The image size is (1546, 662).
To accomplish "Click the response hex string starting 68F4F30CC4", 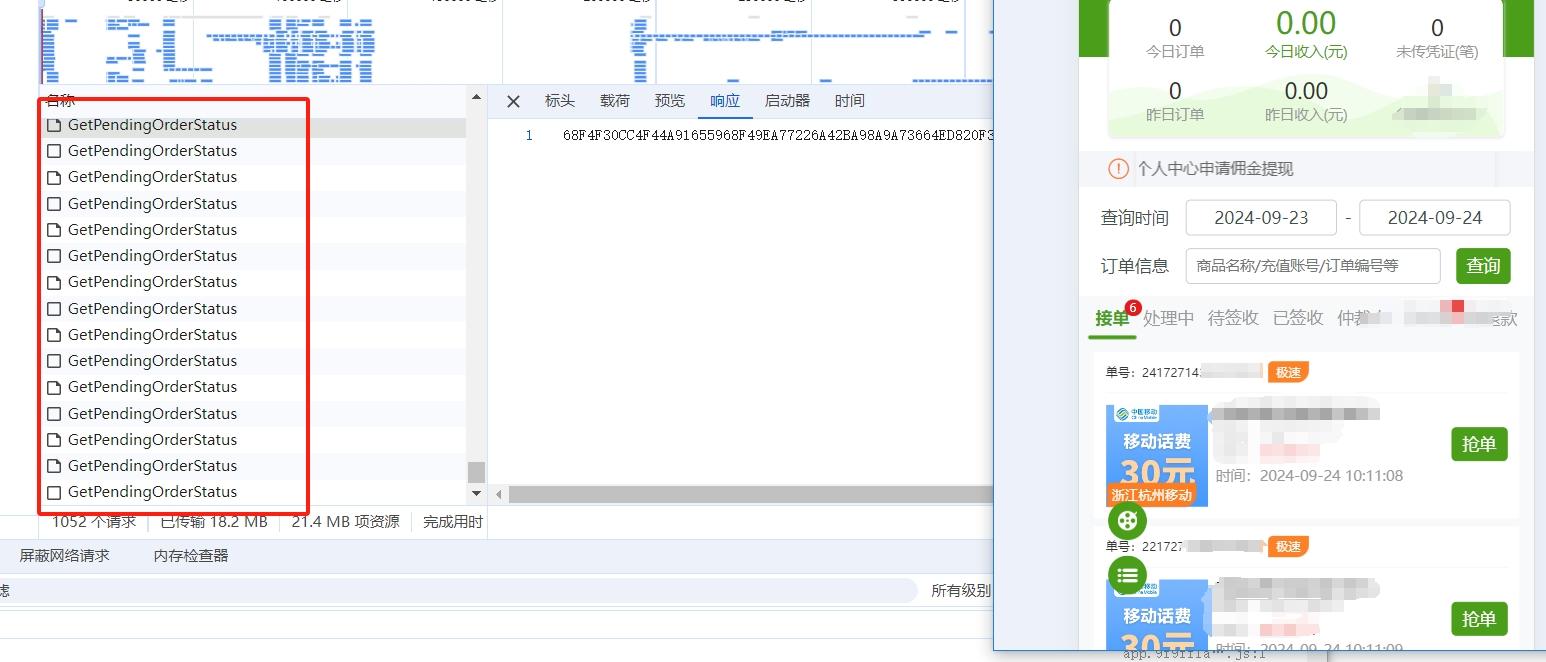I will tap(778, 135).
